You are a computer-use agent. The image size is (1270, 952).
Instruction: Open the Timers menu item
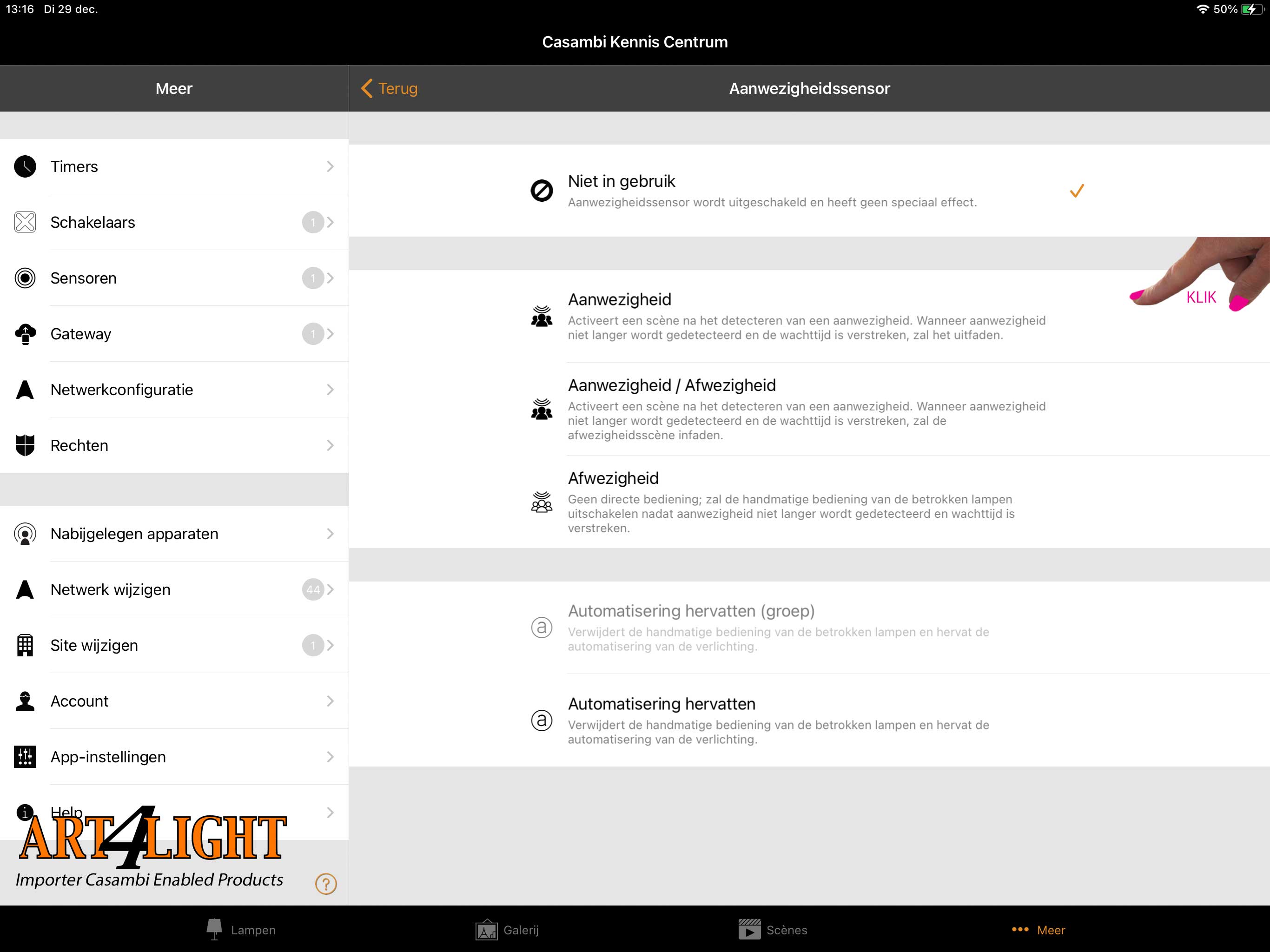click(175, 166)
